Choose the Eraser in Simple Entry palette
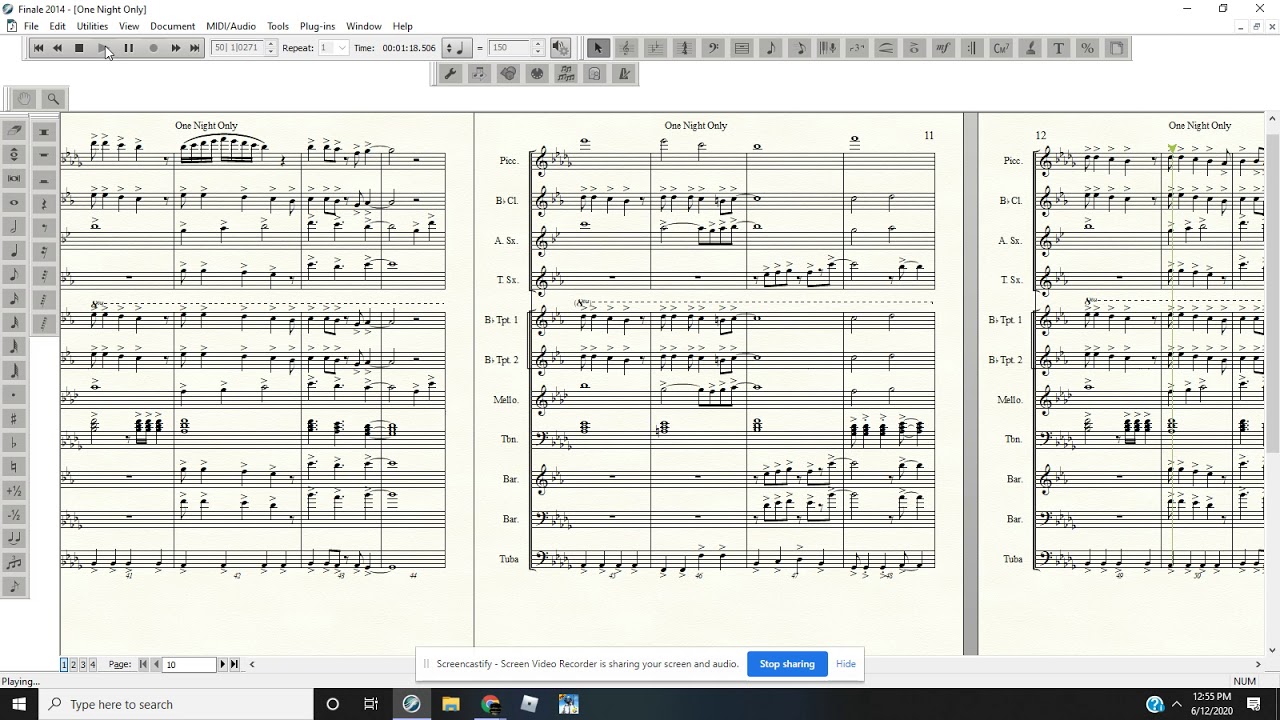The image size is (1280, 720). coord(14,131)
